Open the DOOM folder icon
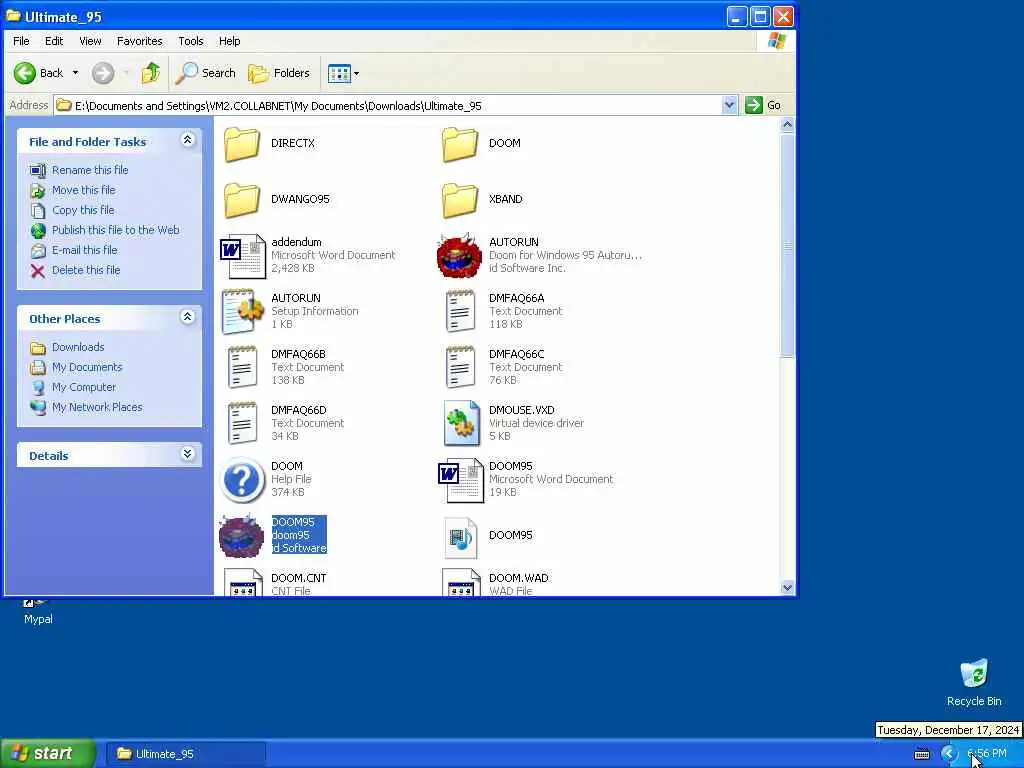The height and width of the screenshot is (768, 1024). tap(460, 144)
